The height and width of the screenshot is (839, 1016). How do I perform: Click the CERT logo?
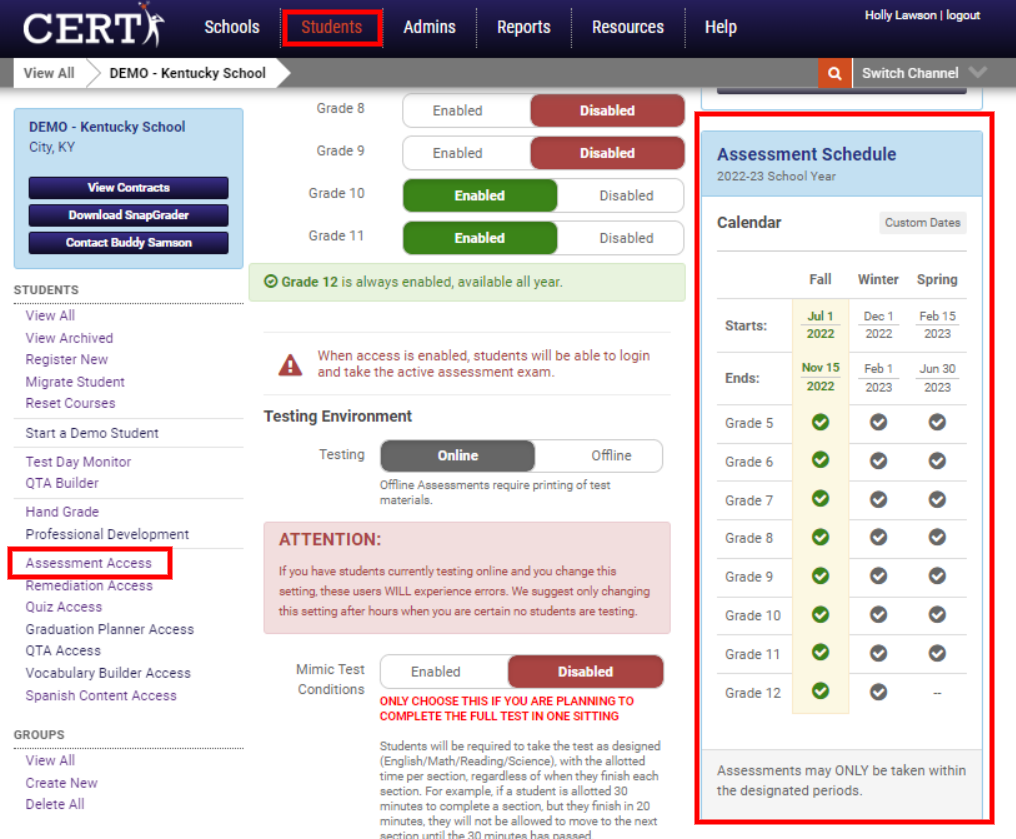92,27
